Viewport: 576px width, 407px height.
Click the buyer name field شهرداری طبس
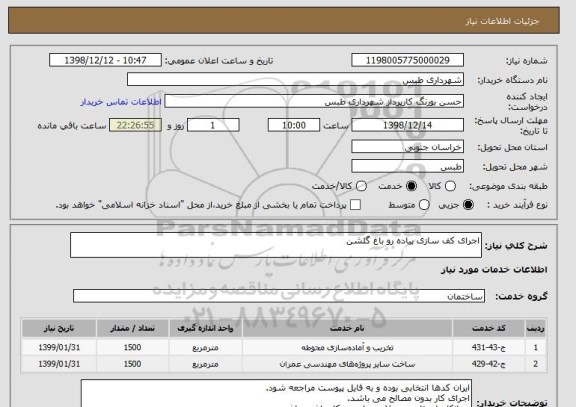295,79
